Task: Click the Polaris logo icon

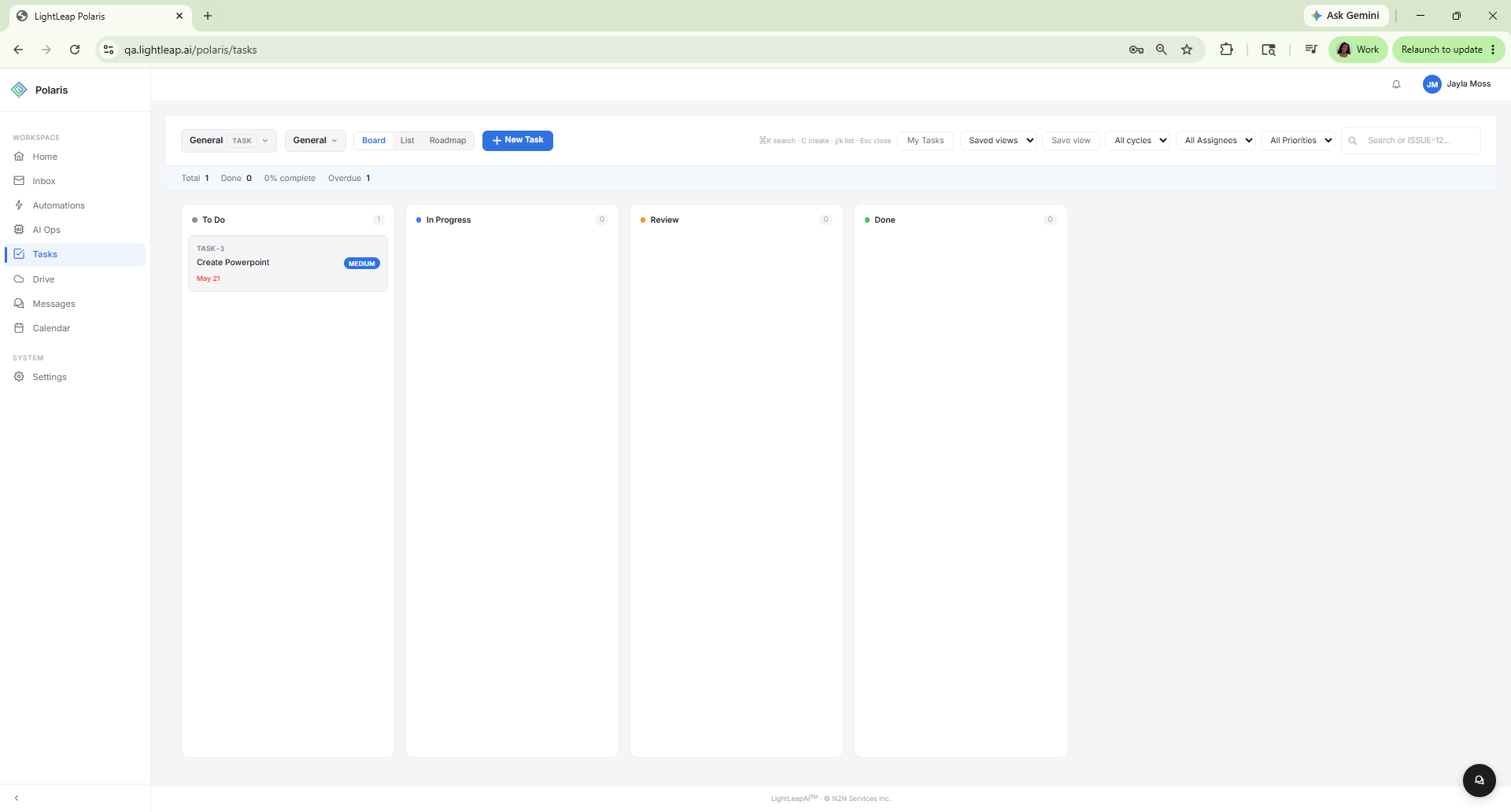Action: pyautogui.click(x=19, y=90)
